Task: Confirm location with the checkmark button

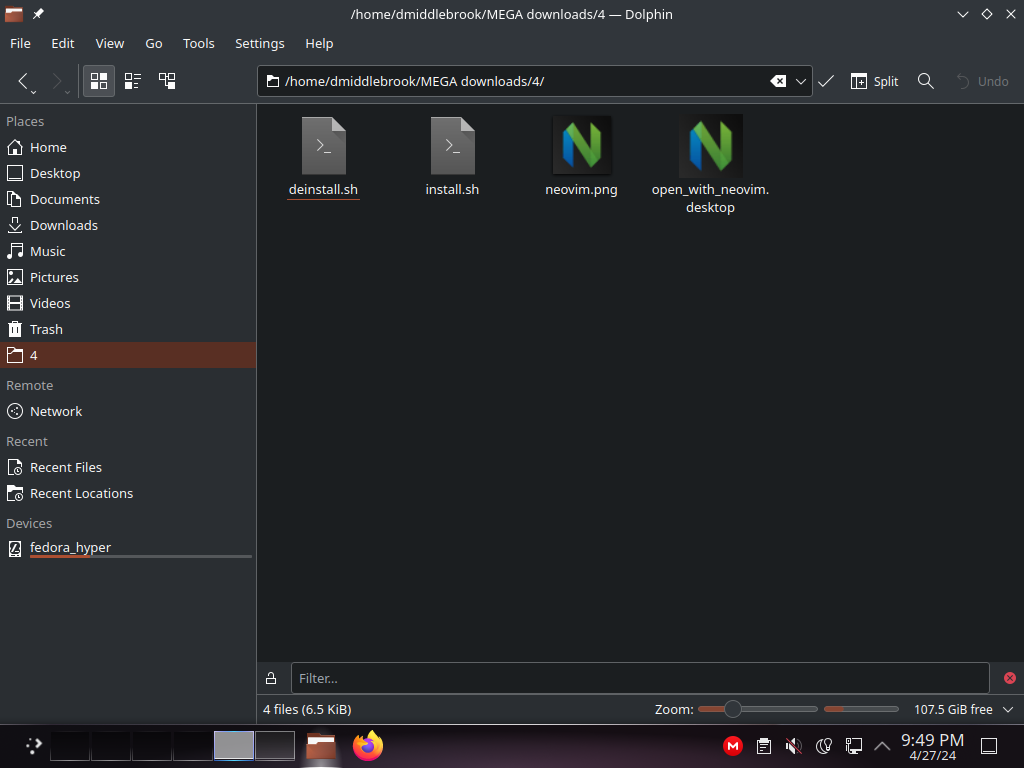Action: (x=826, y=81)
